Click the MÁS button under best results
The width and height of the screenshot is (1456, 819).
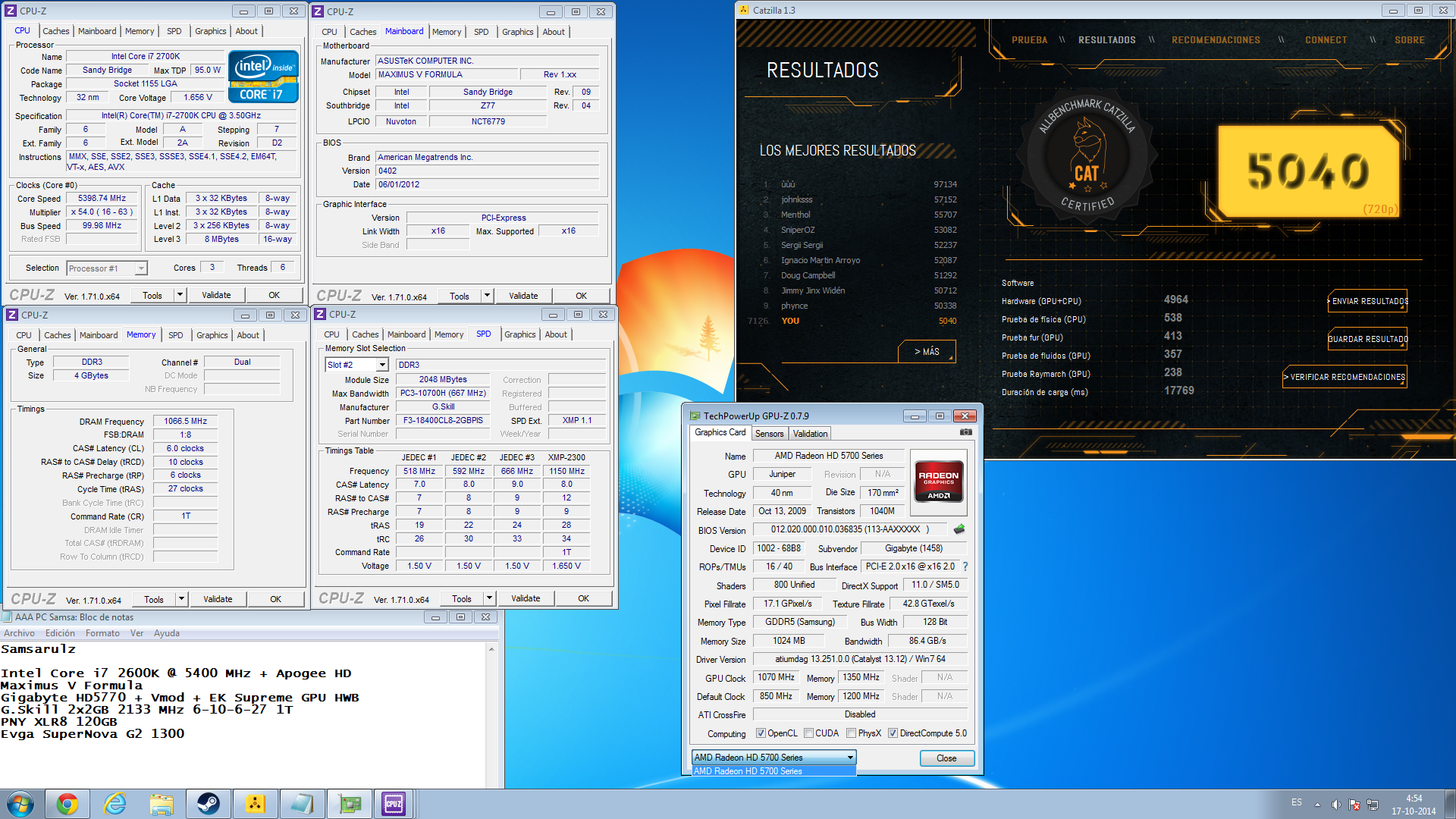click(x=927, y=352)
